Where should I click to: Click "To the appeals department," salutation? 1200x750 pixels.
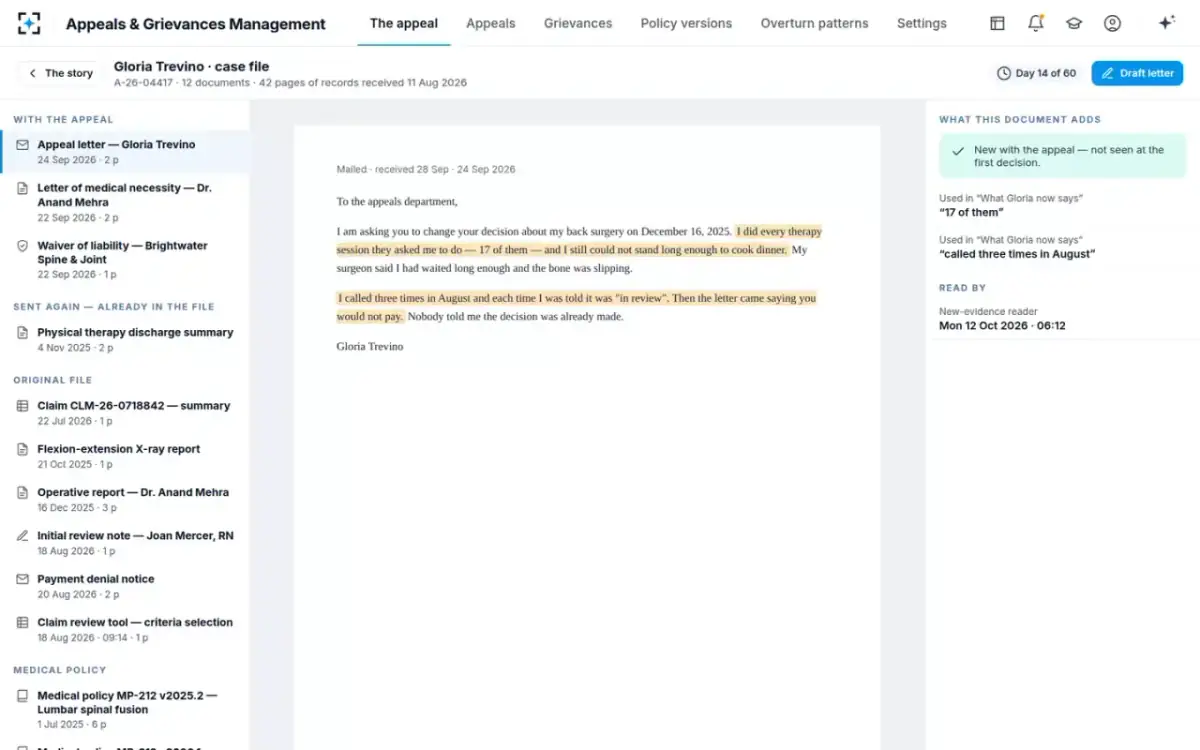(x=397, y=201)
